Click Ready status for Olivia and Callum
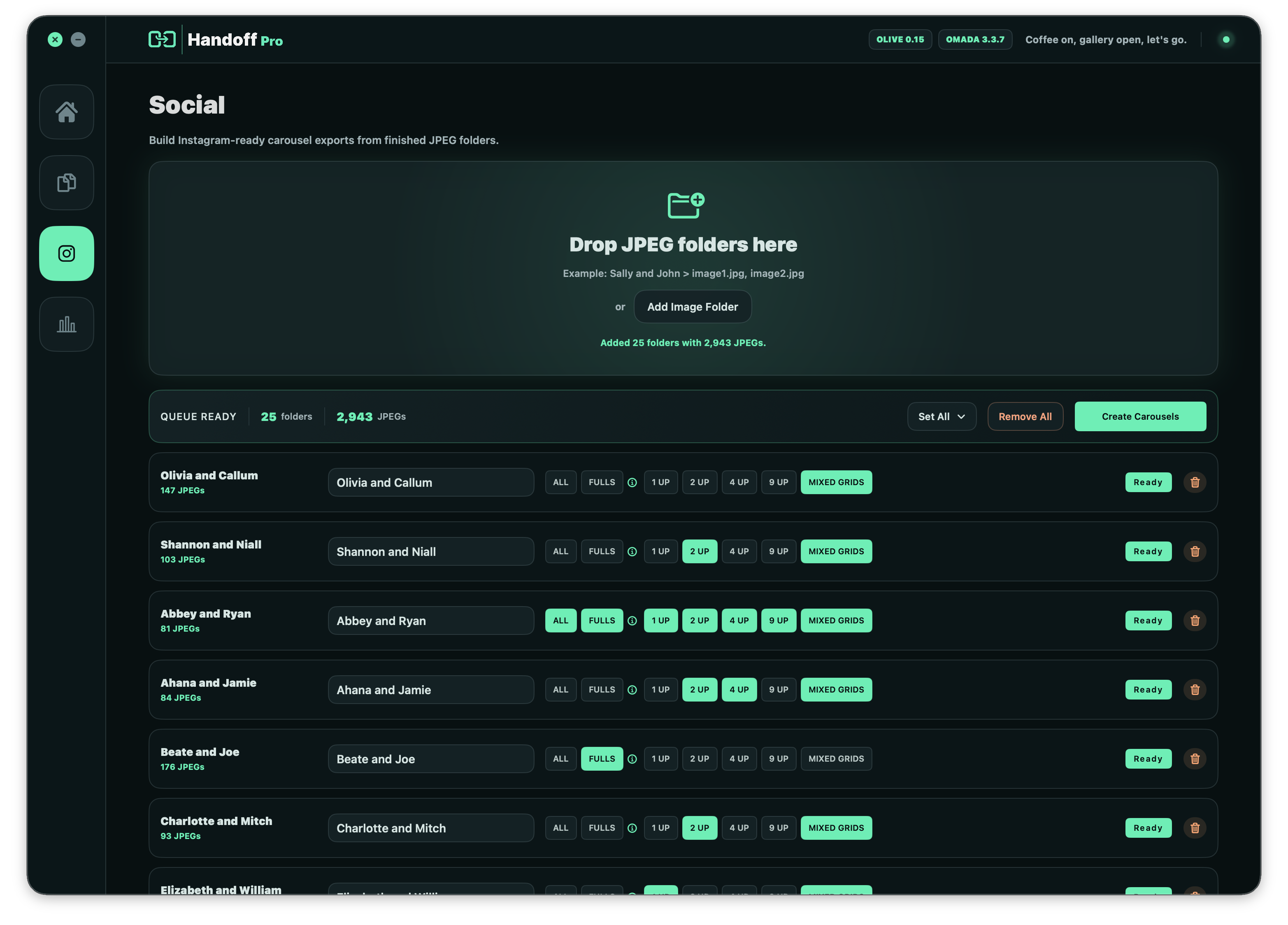The width and height of the screenshot is (1288, 925). 1148,482
